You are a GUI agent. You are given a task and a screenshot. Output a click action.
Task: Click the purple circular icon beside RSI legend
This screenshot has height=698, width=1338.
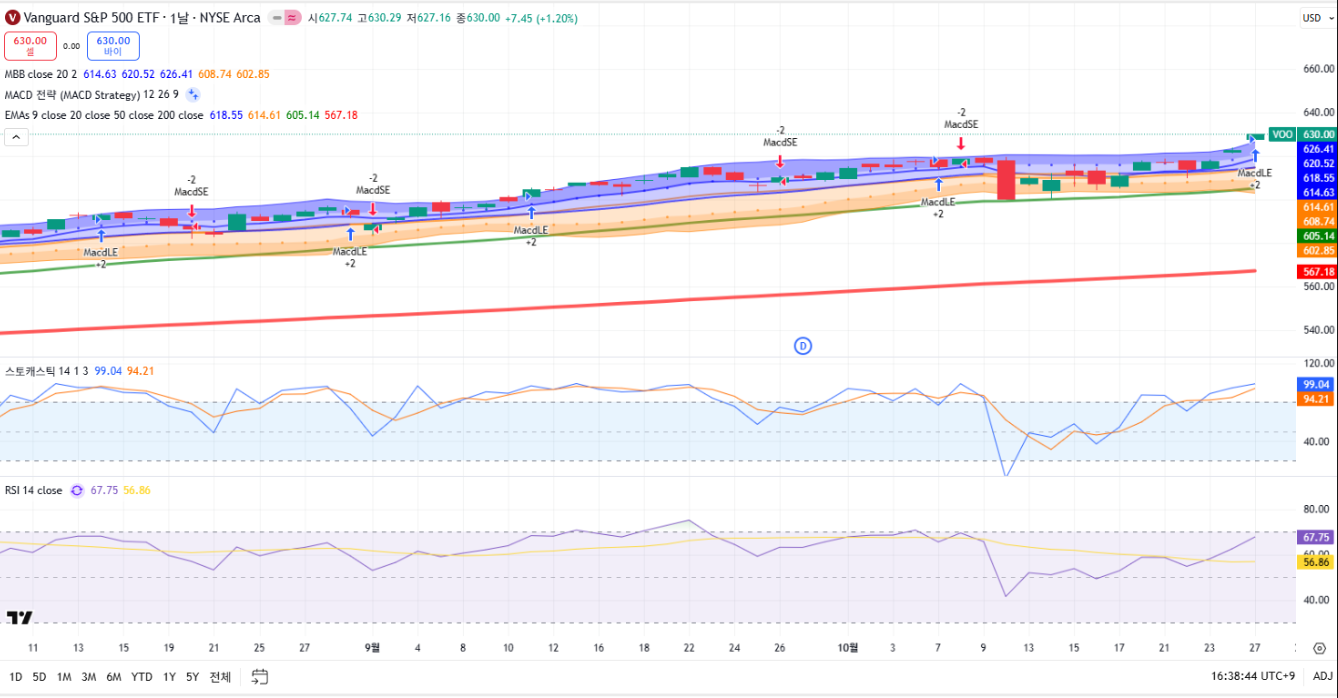pyautogui.click(x=77, y=491)
